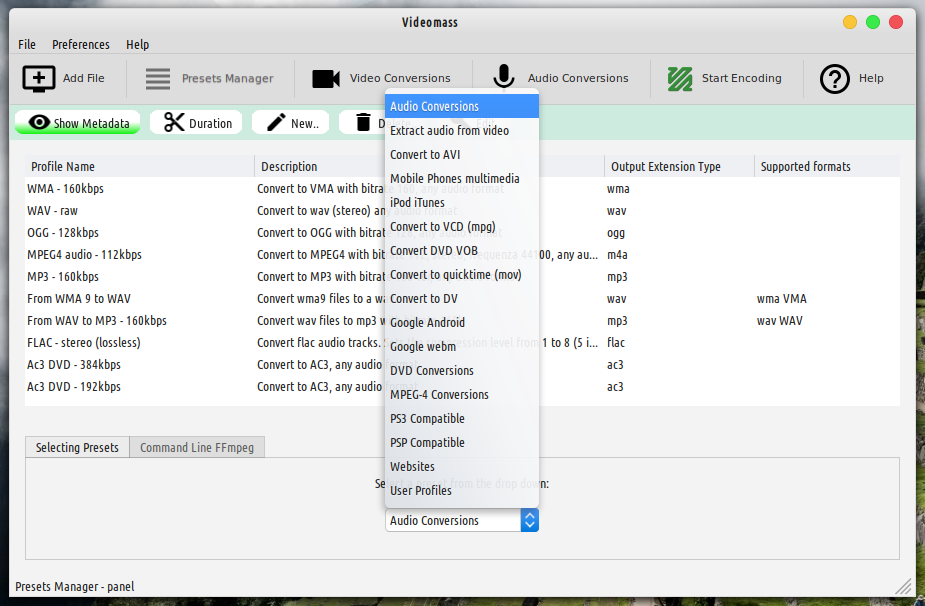Click the Audio Conversions toolbar label
This screenshot has height=606, width=925.
(x=578, y=78)
